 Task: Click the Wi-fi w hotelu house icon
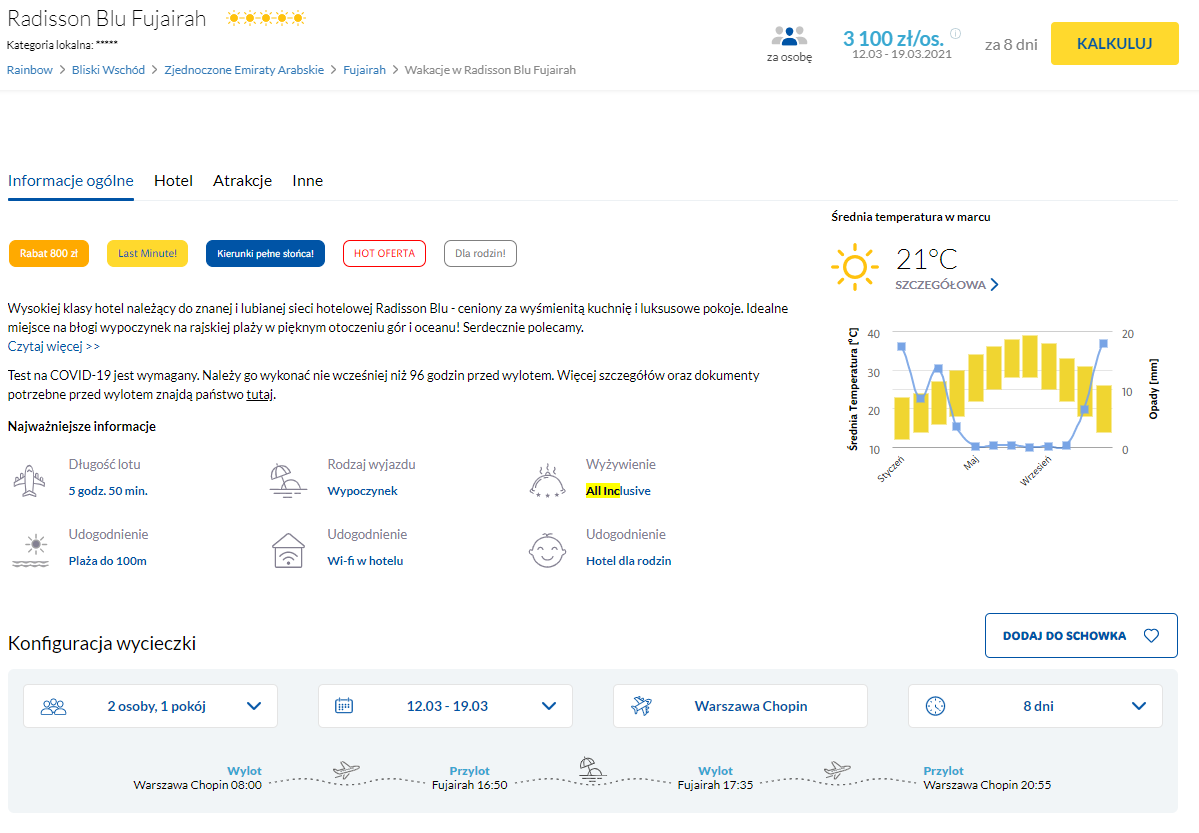pyautogui.click(x=288, y=550)
